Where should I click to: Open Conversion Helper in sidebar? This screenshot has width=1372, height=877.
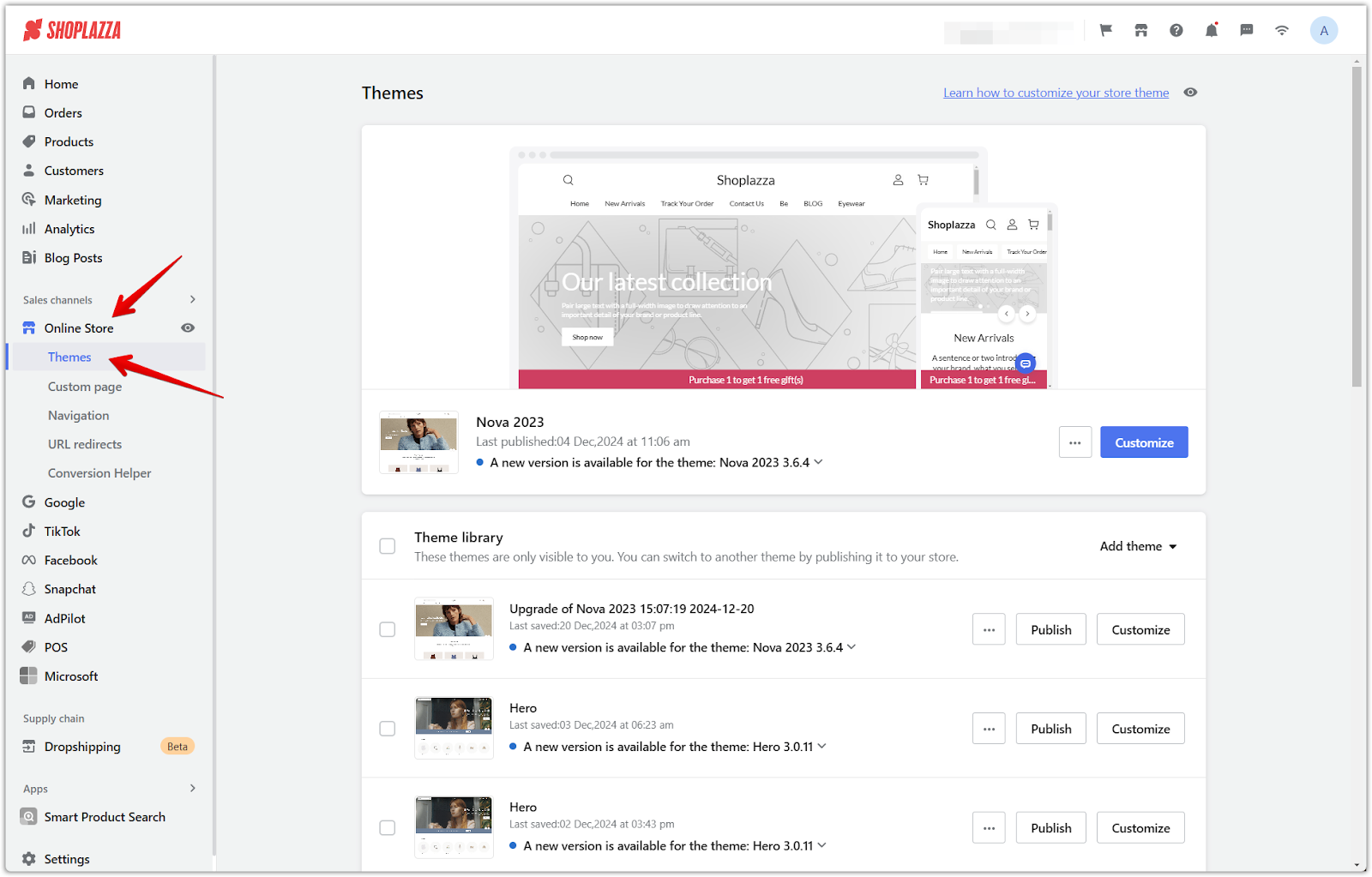point(99,473)
